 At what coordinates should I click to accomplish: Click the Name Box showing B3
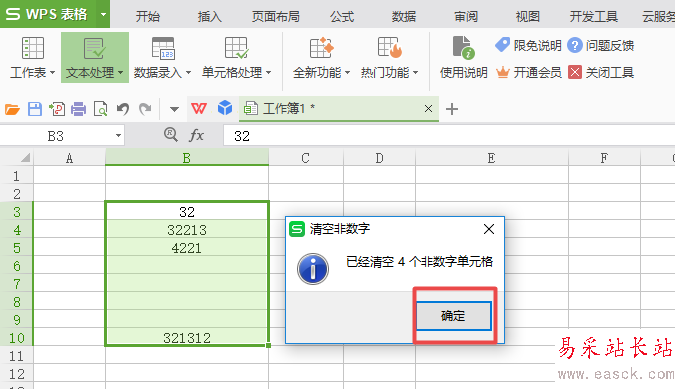[x=56, y=136]
